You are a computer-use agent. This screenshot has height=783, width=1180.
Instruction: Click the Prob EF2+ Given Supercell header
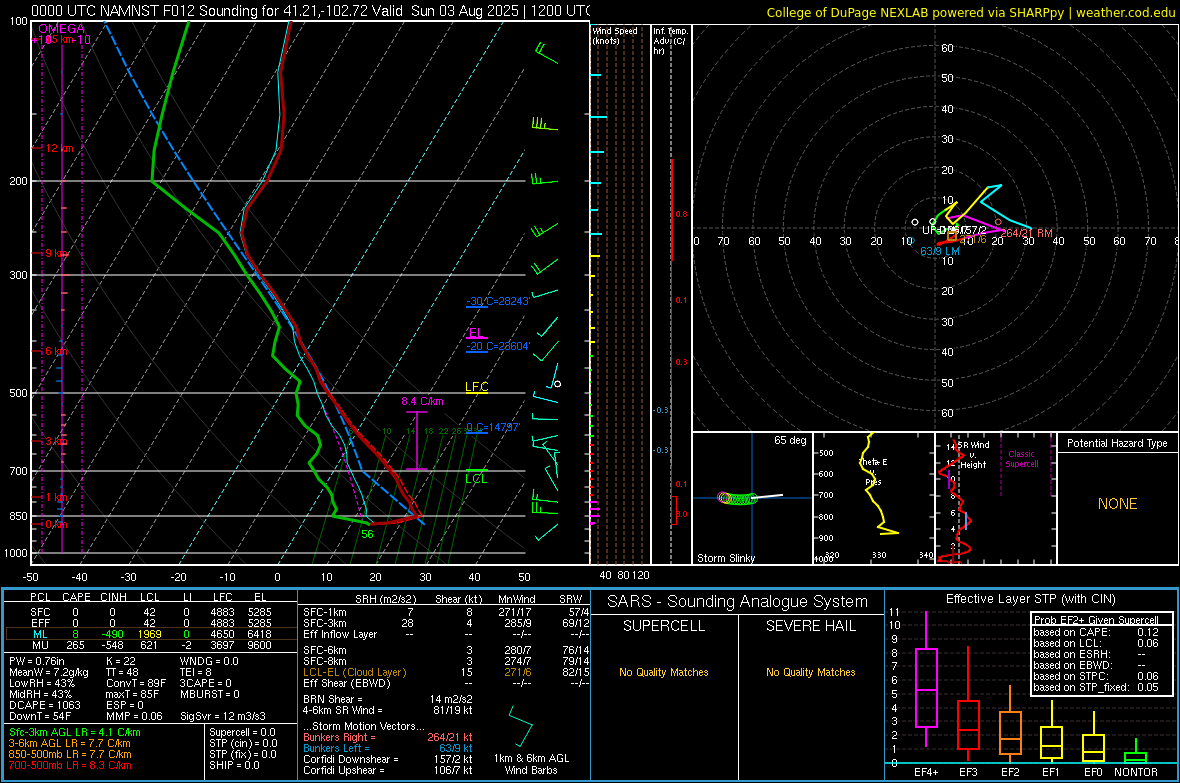[x=1095, y=620]
